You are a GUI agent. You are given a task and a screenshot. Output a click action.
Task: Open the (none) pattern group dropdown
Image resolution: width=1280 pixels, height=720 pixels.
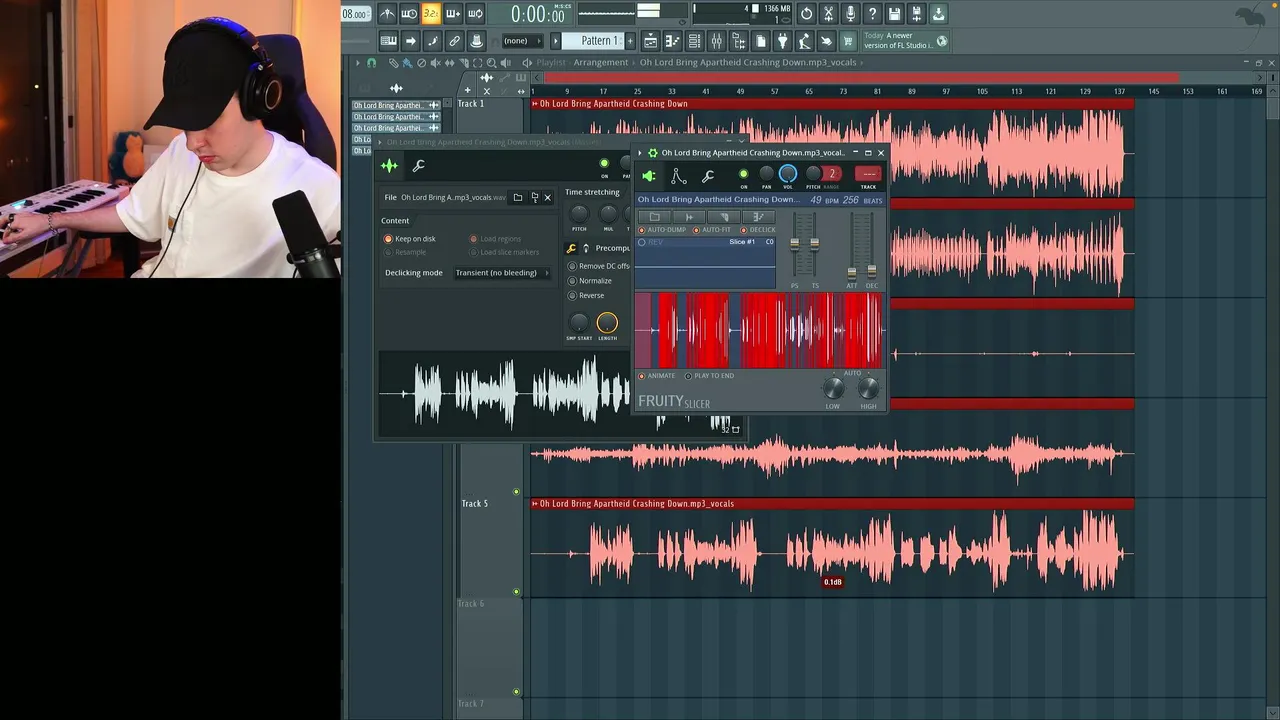click(521, 41)
